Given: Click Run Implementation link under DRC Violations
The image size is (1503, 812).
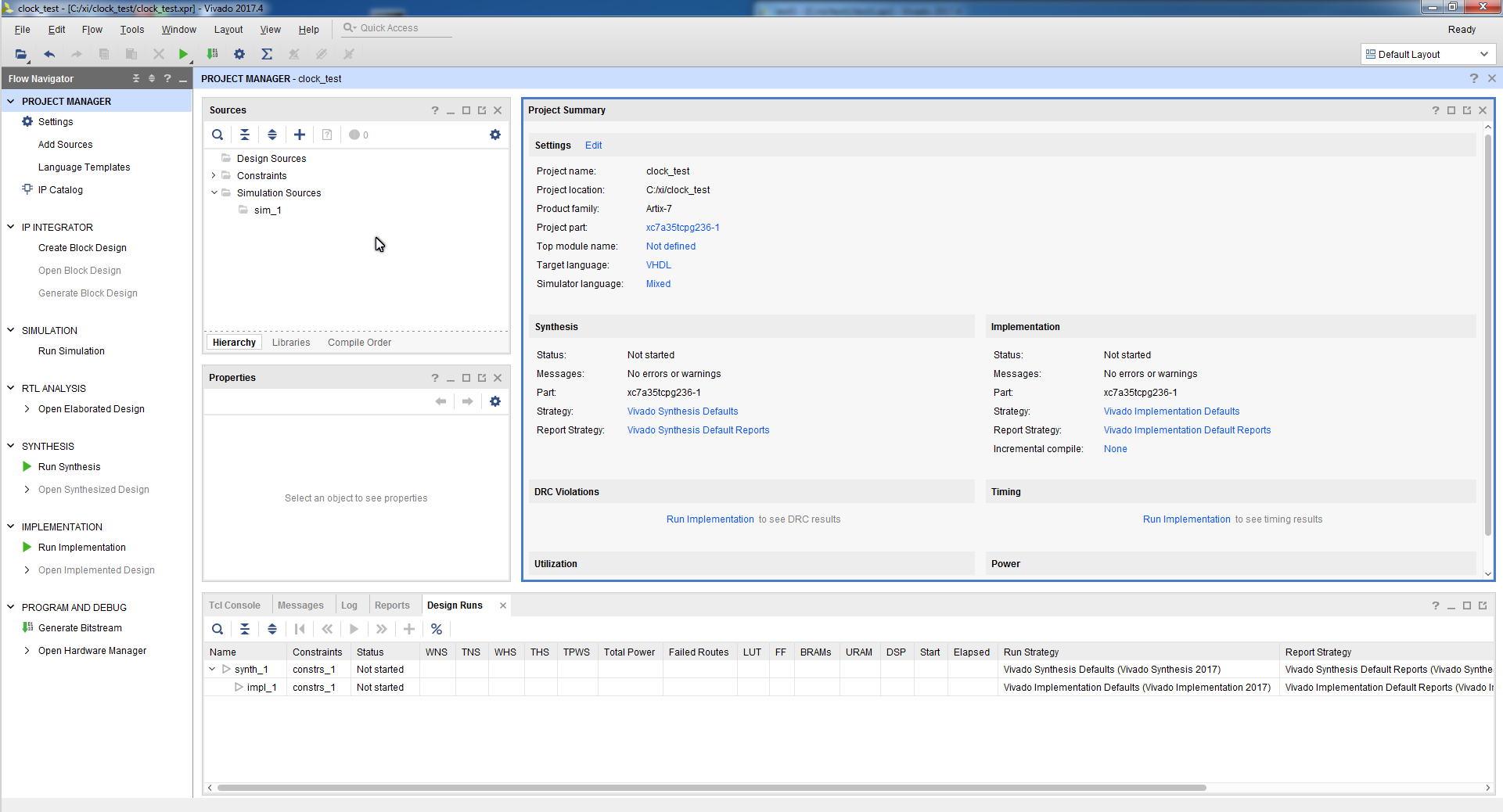Looking at the screenshot, I should [710, 519].
